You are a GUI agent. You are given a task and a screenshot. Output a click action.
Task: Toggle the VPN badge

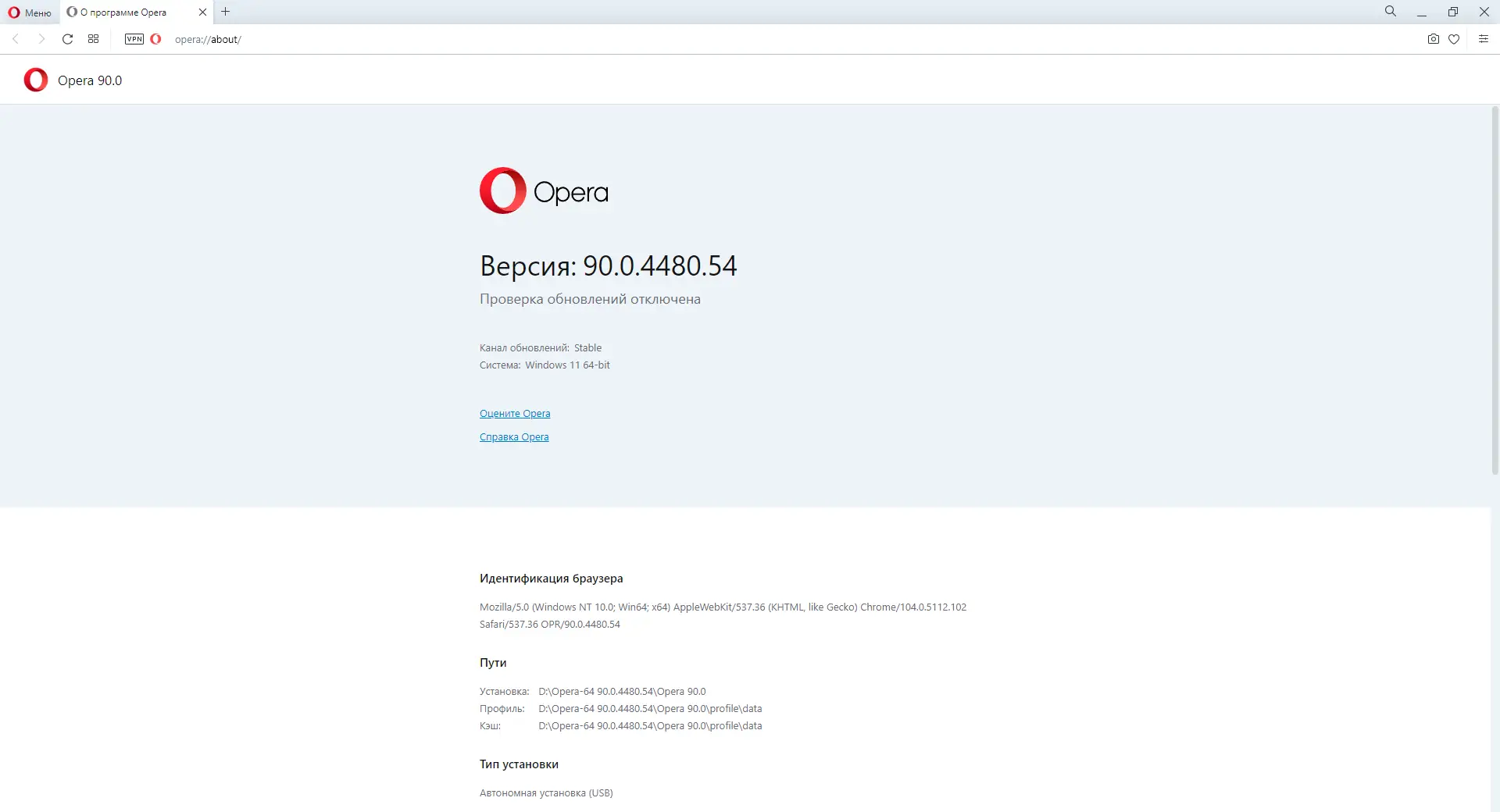click(134, 39)
